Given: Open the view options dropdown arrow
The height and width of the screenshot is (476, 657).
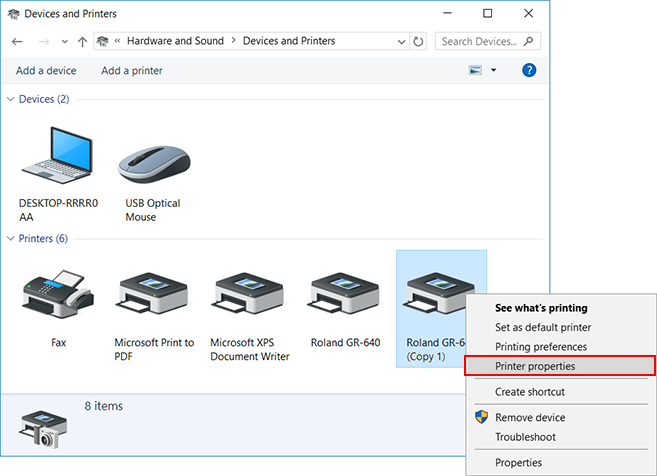Looking at the screenshot, I should click(494, 70).
